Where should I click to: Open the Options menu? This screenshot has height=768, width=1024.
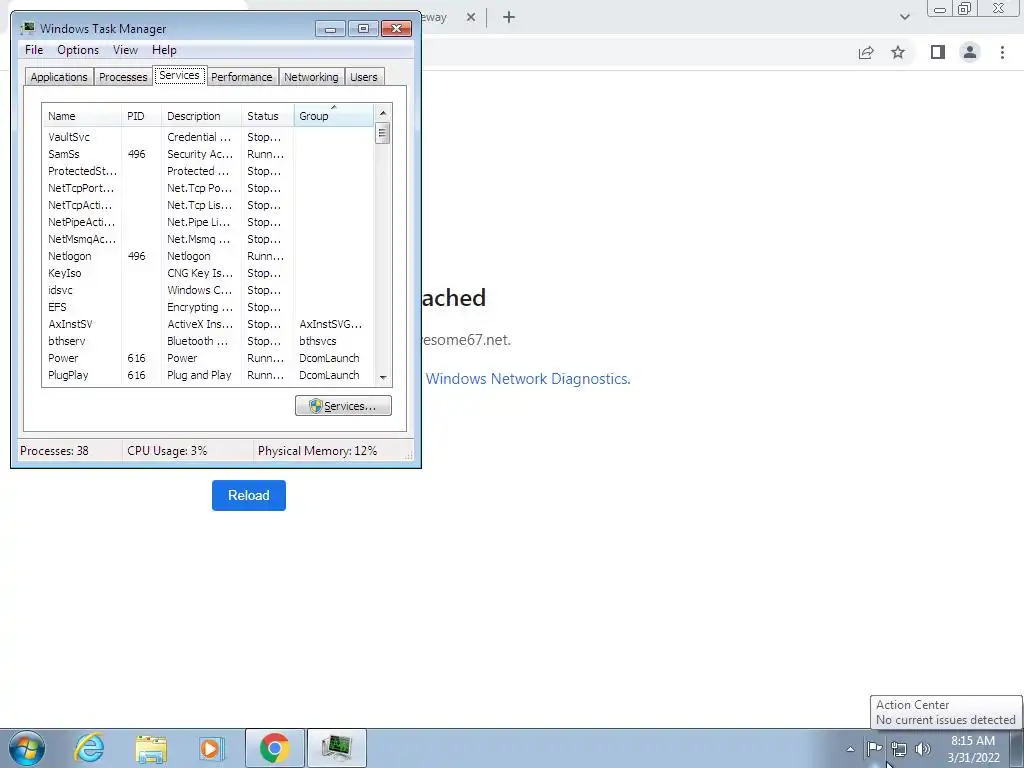pos(78,50)
